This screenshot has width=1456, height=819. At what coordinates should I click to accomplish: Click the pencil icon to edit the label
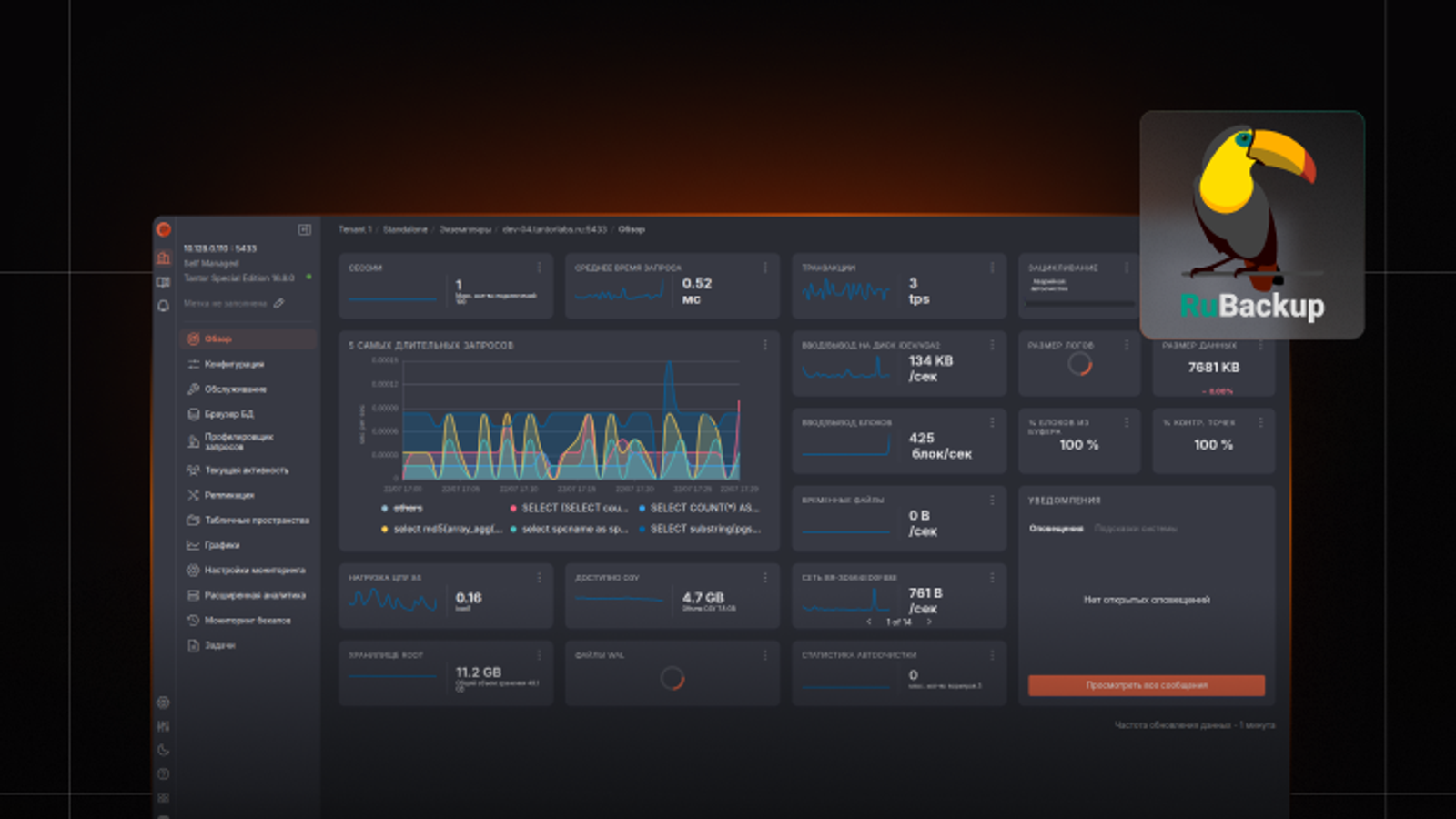coord(279,303)
